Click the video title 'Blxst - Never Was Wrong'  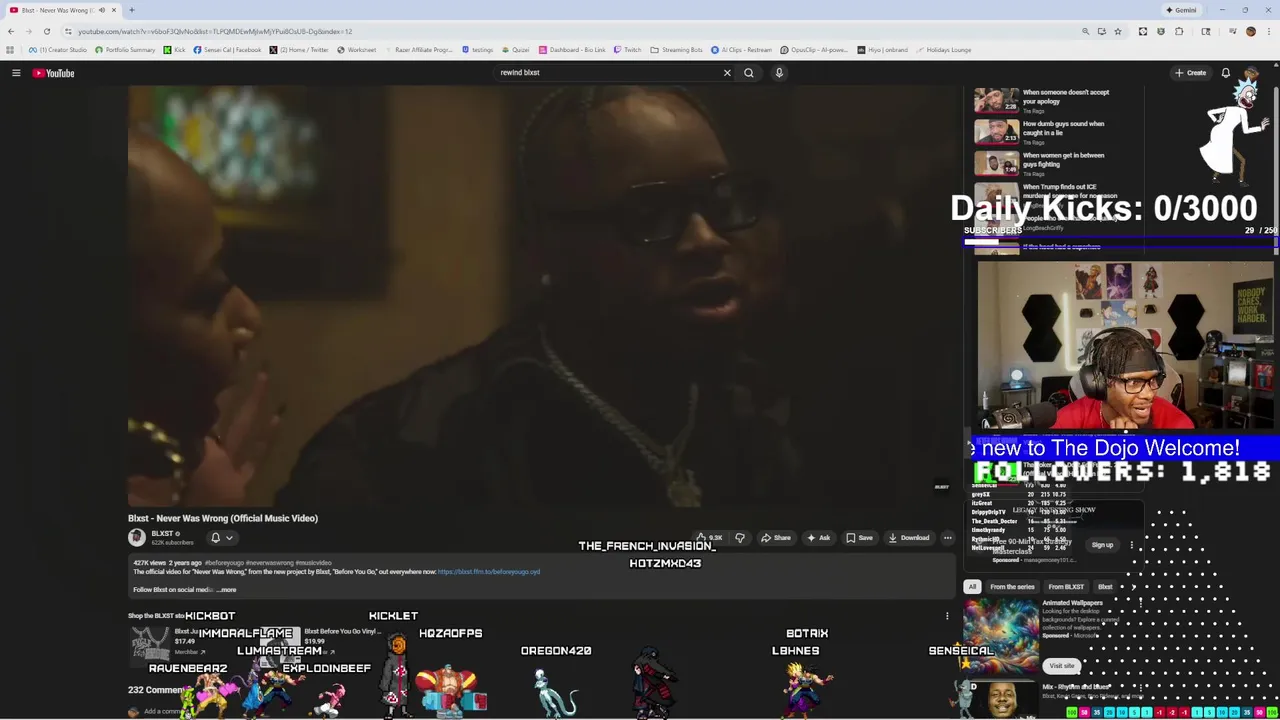[x=223, y=518]
